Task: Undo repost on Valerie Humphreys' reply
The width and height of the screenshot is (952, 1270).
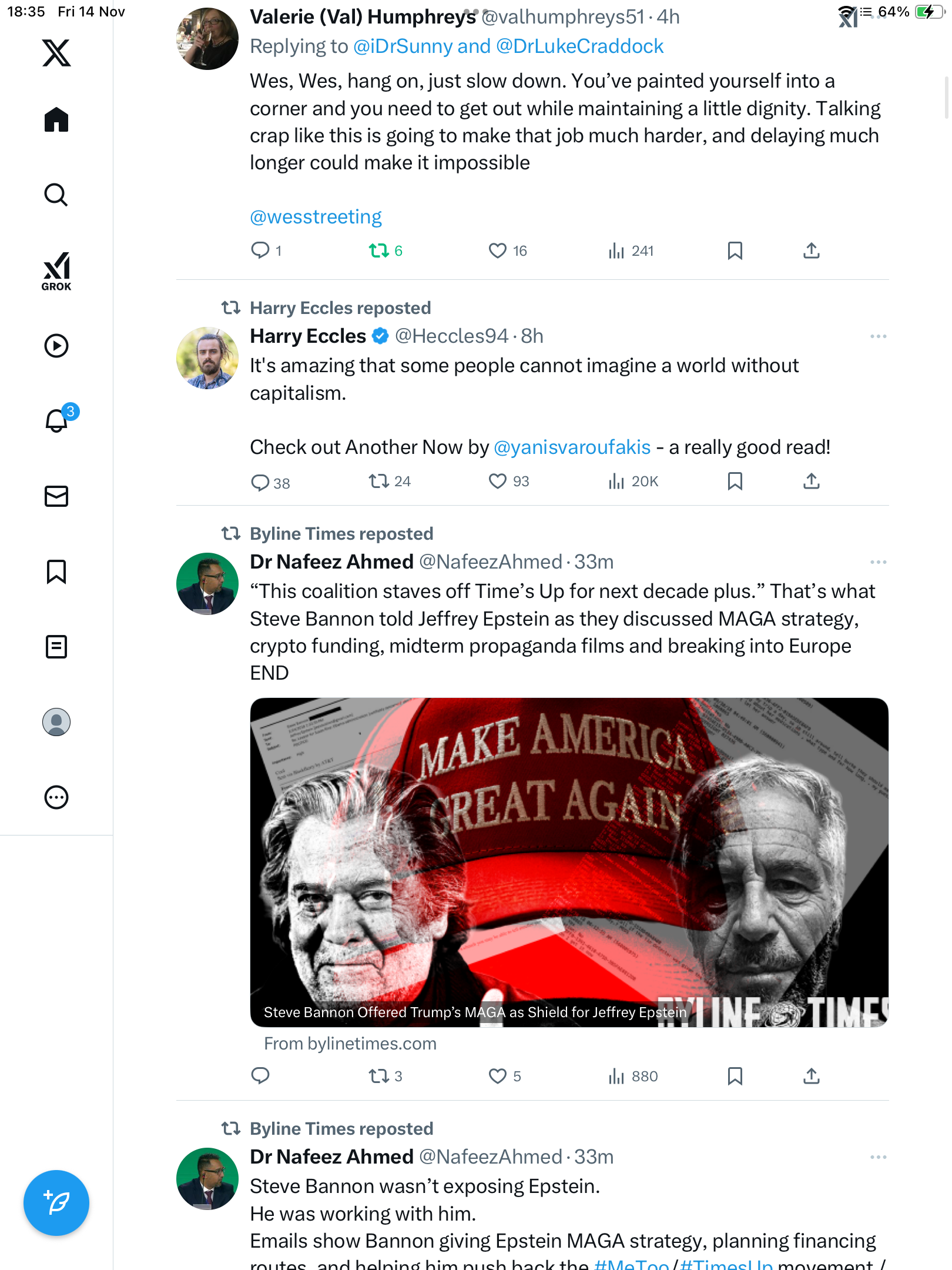Action: pos(379,251)
